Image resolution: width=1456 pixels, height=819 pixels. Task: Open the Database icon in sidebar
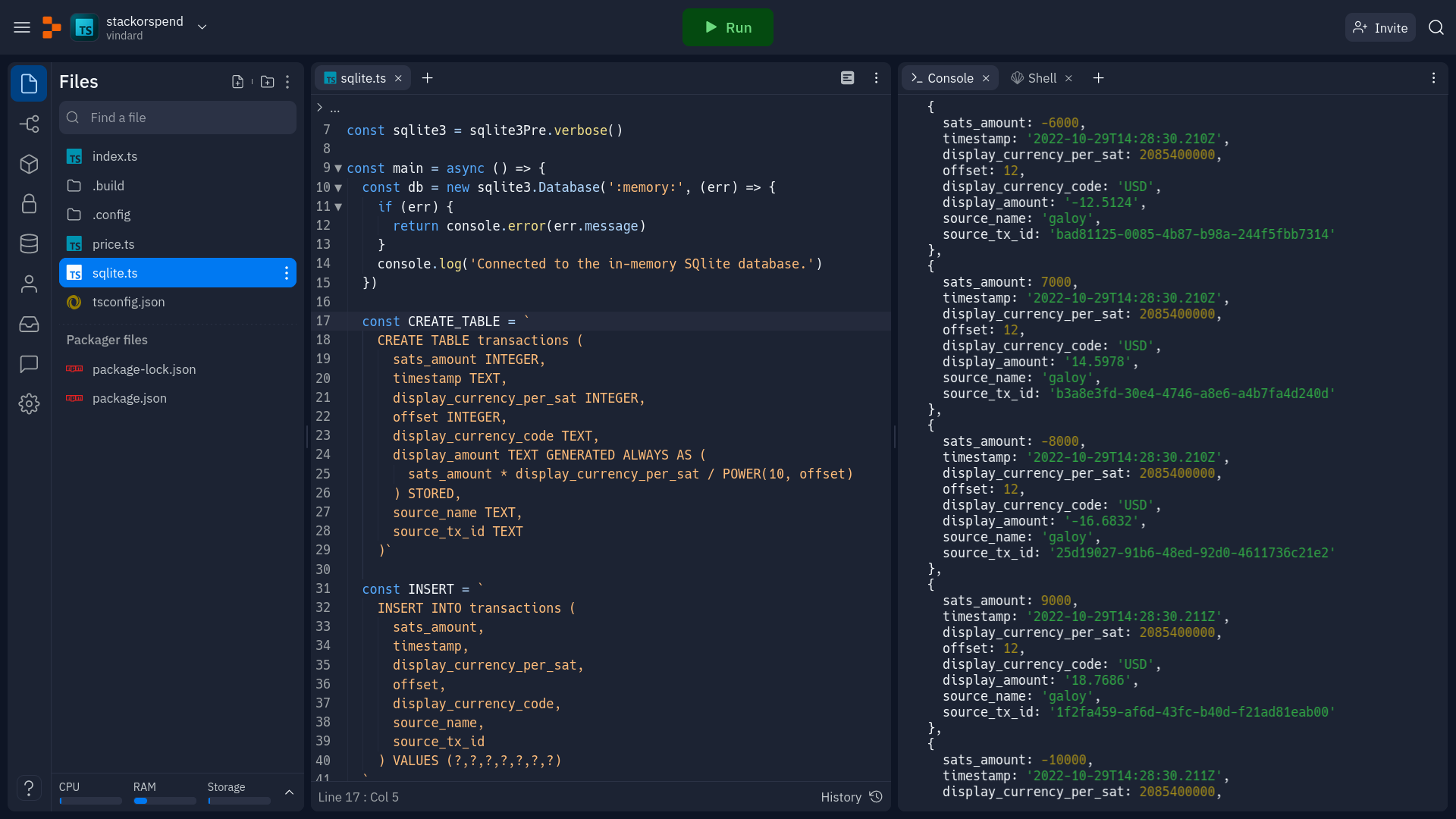(x=29, y=243)
